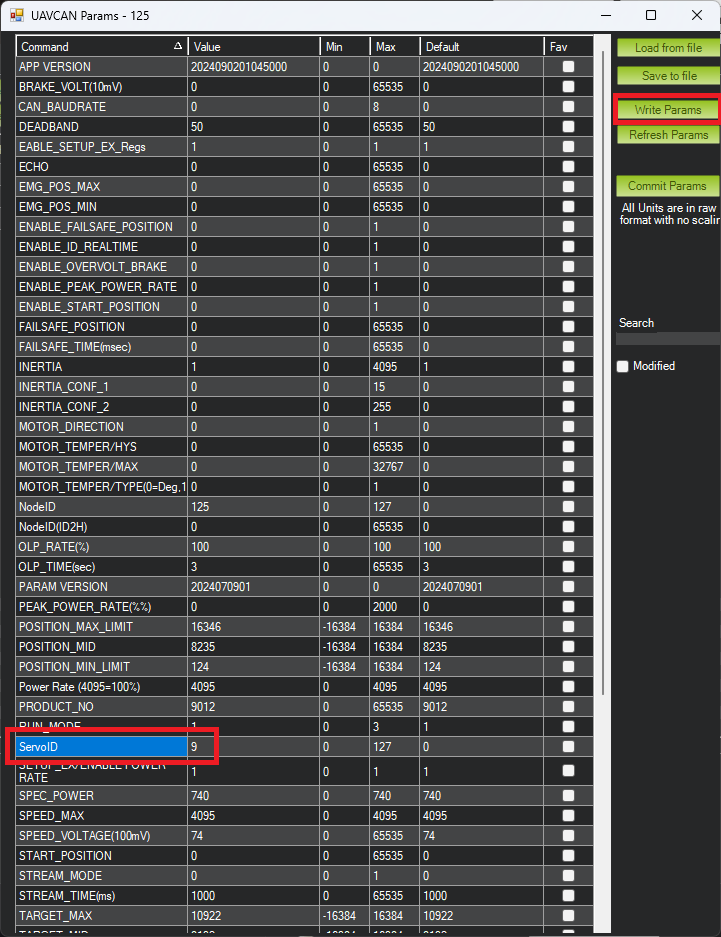Select the CAN_BAUDRATE parameter row name

(x=101, y=107)
